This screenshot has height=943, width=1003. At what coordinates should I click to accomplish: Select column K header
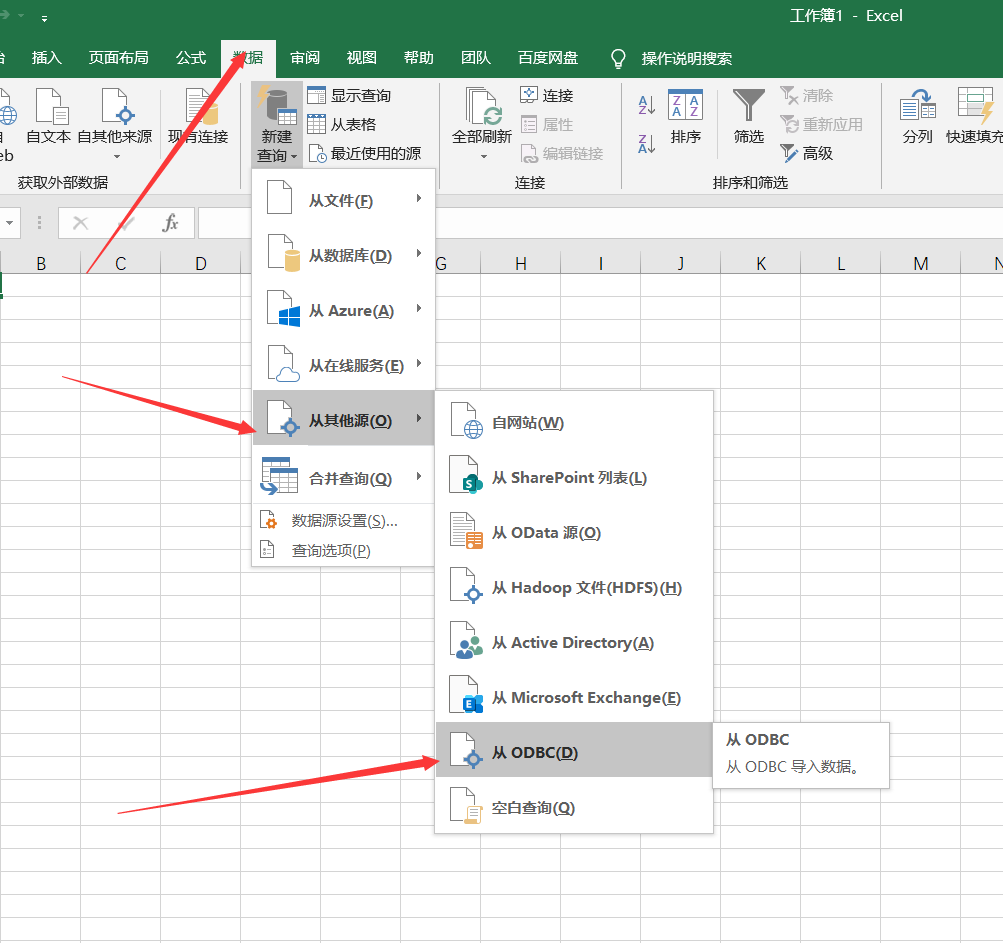pos(761,263)
